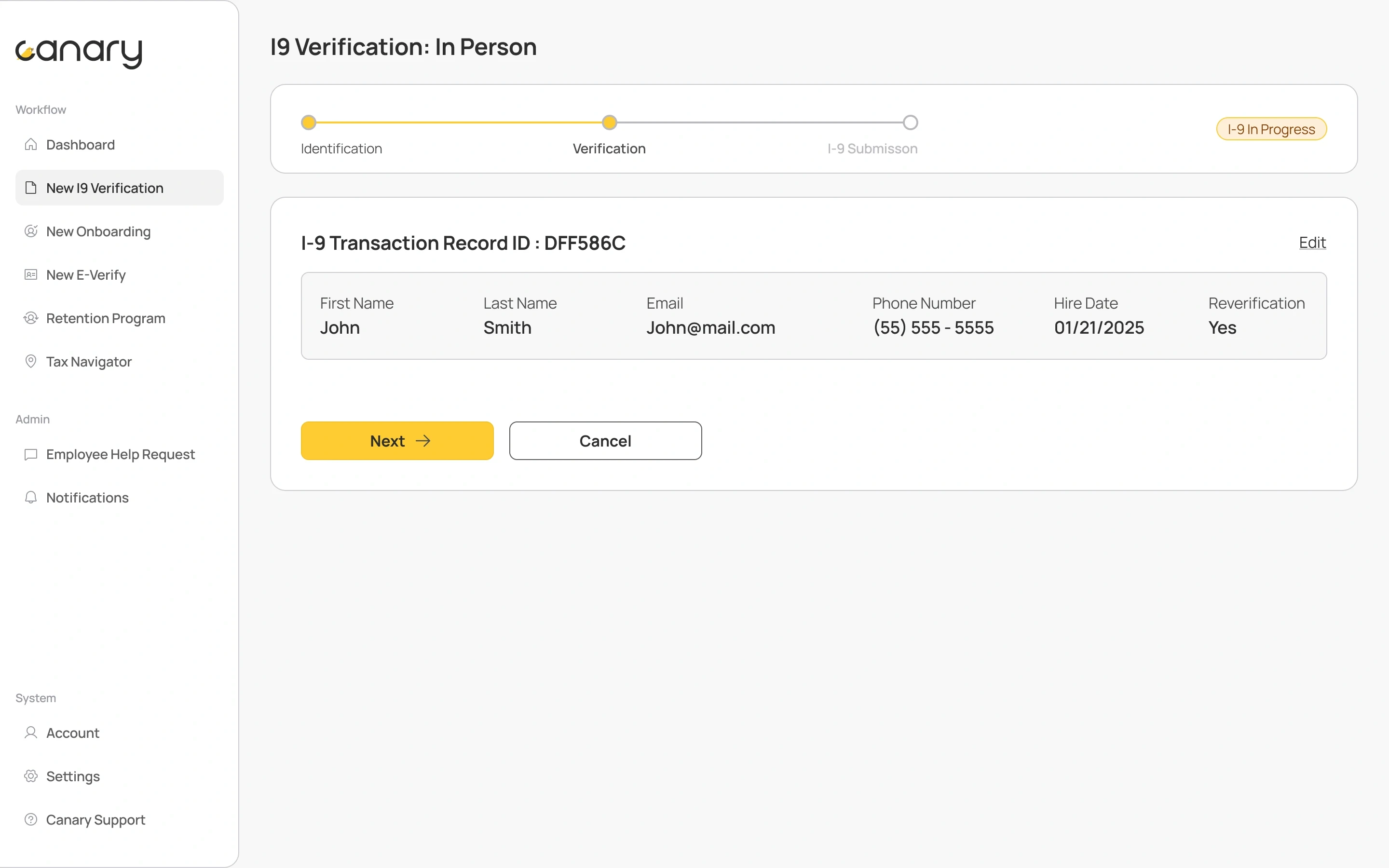Open the Tax Navigator menu item
The height and width of the screenshot is (868, 1389).
(89, 362)
